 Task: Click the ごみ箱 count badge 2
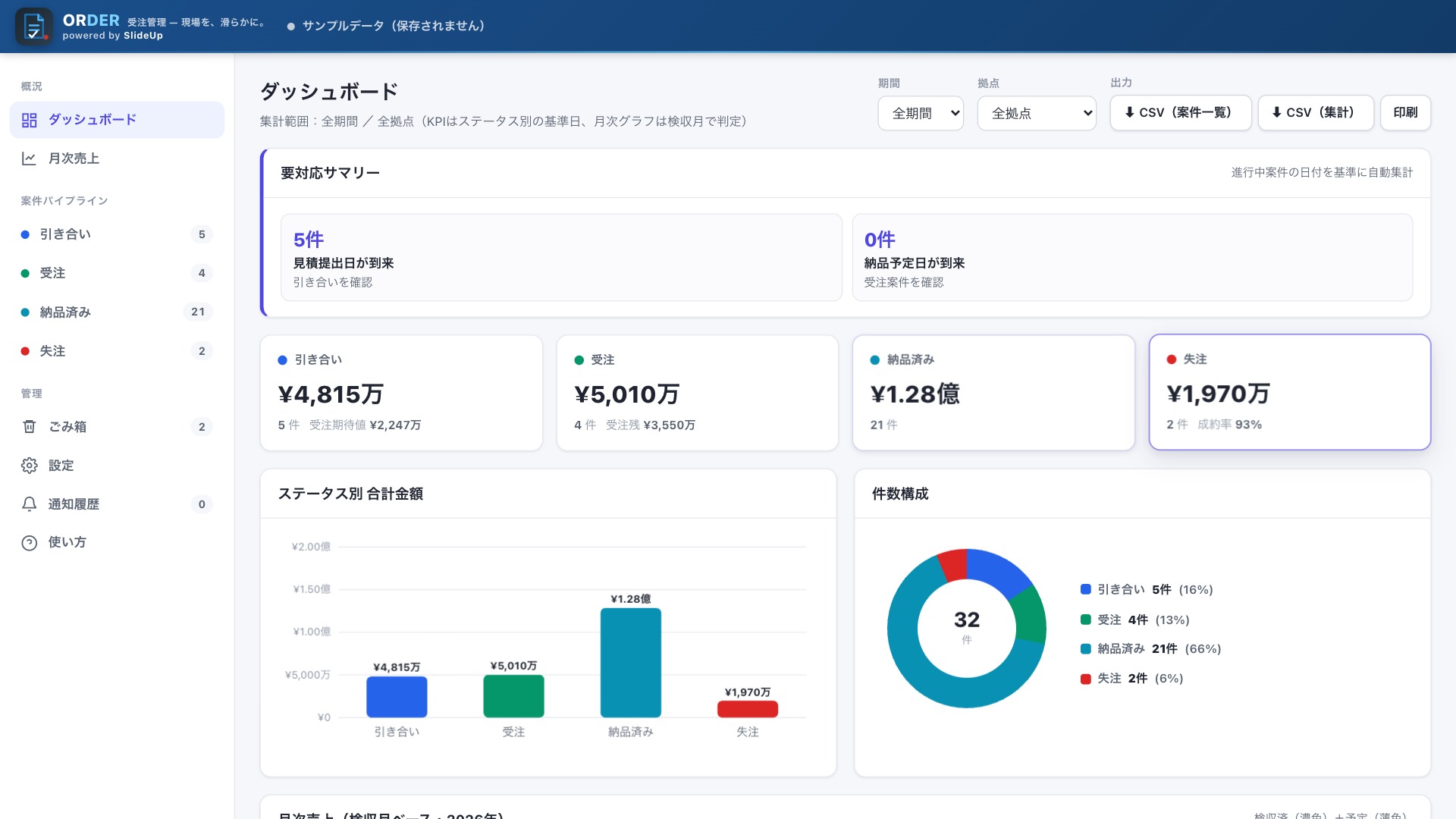click(x=202, y=427)
